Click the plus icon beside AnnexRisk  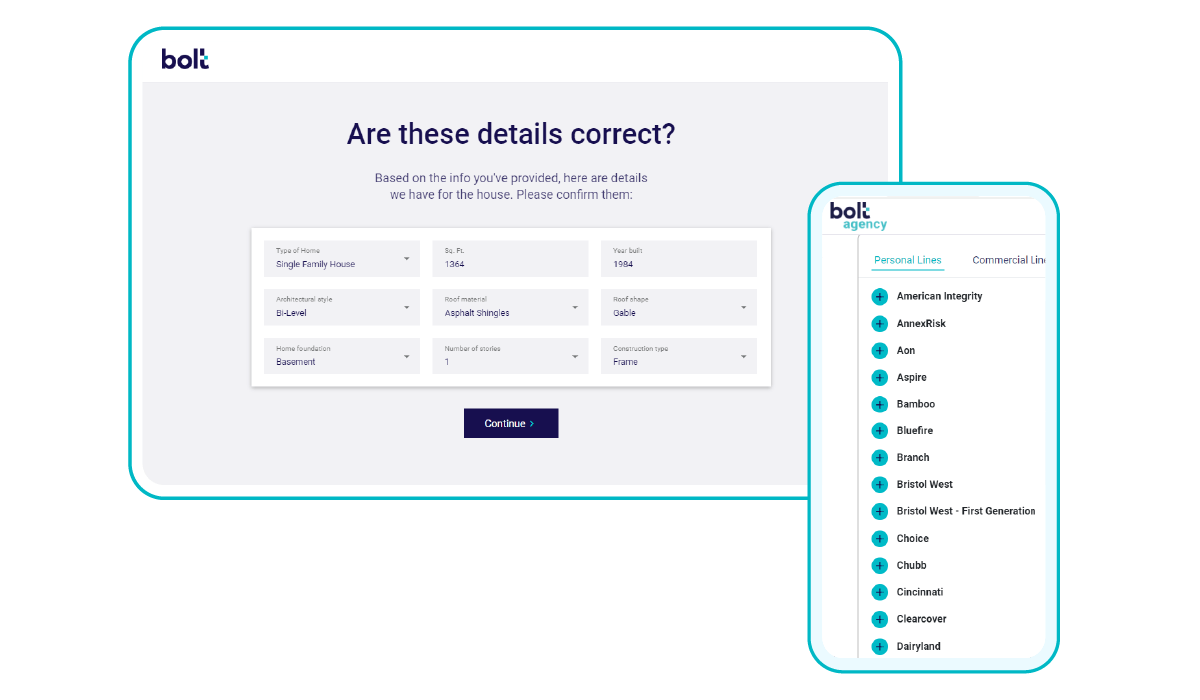tap(879, 323)
